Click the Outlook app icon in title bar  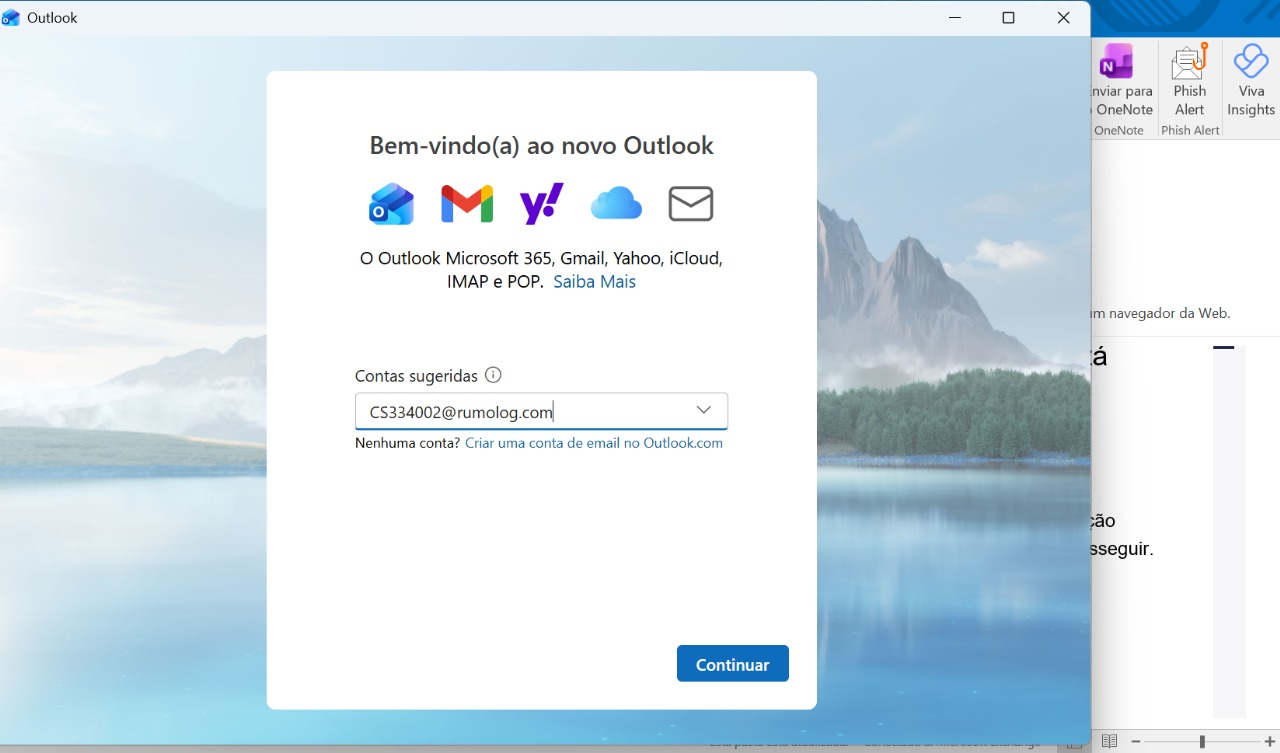[11, 18]
